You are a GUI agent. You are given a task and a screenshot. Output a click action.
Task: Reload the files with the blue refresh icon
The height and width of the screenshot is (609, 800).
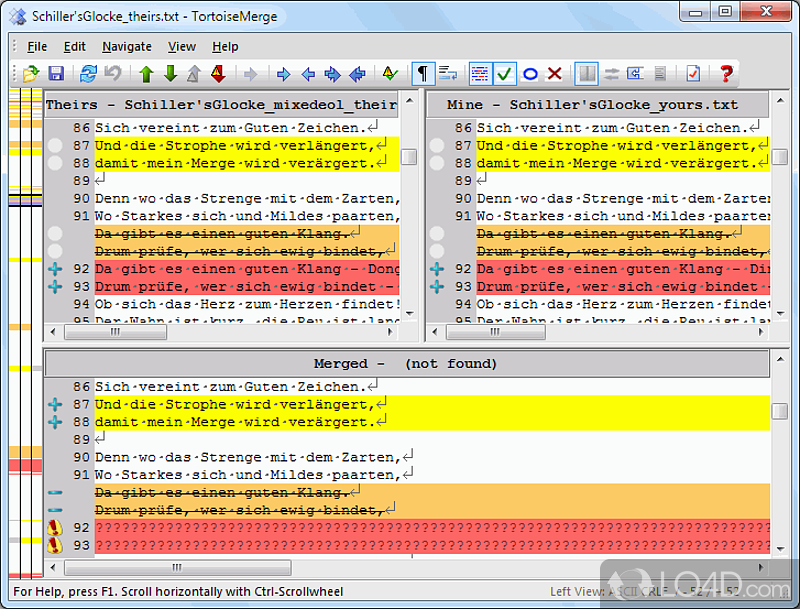(89, 74)
